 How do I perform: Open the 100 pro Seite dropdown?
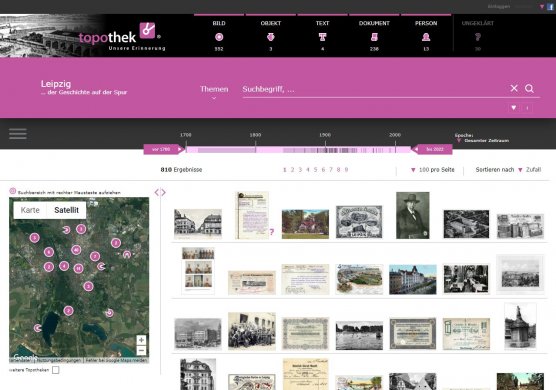tap(432, 170)
